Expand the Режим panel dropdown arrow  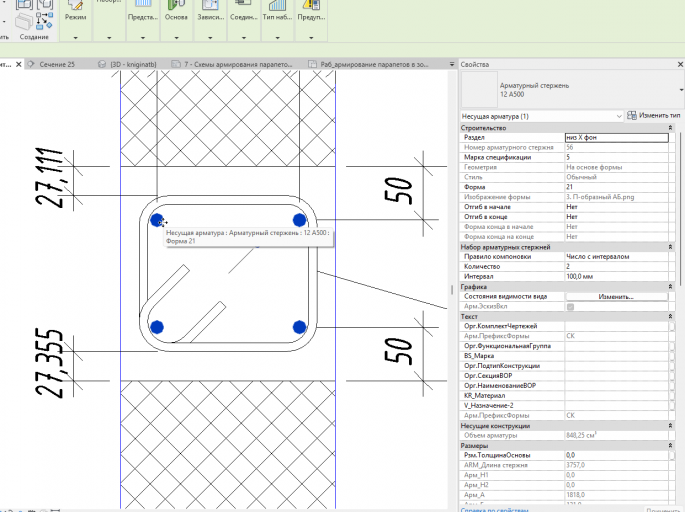(75, 38)
